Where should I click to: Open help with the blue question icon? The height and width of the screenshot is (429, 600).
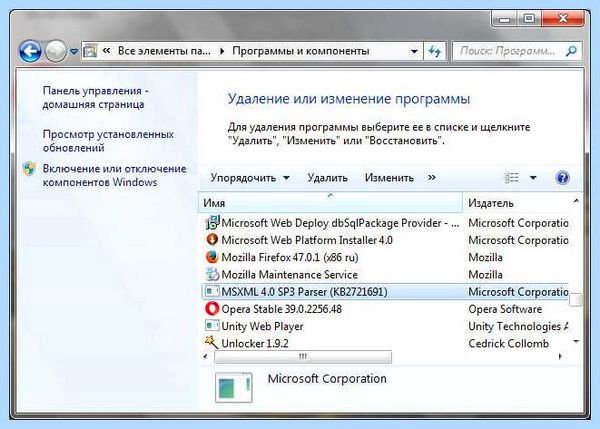coord(562,178)
